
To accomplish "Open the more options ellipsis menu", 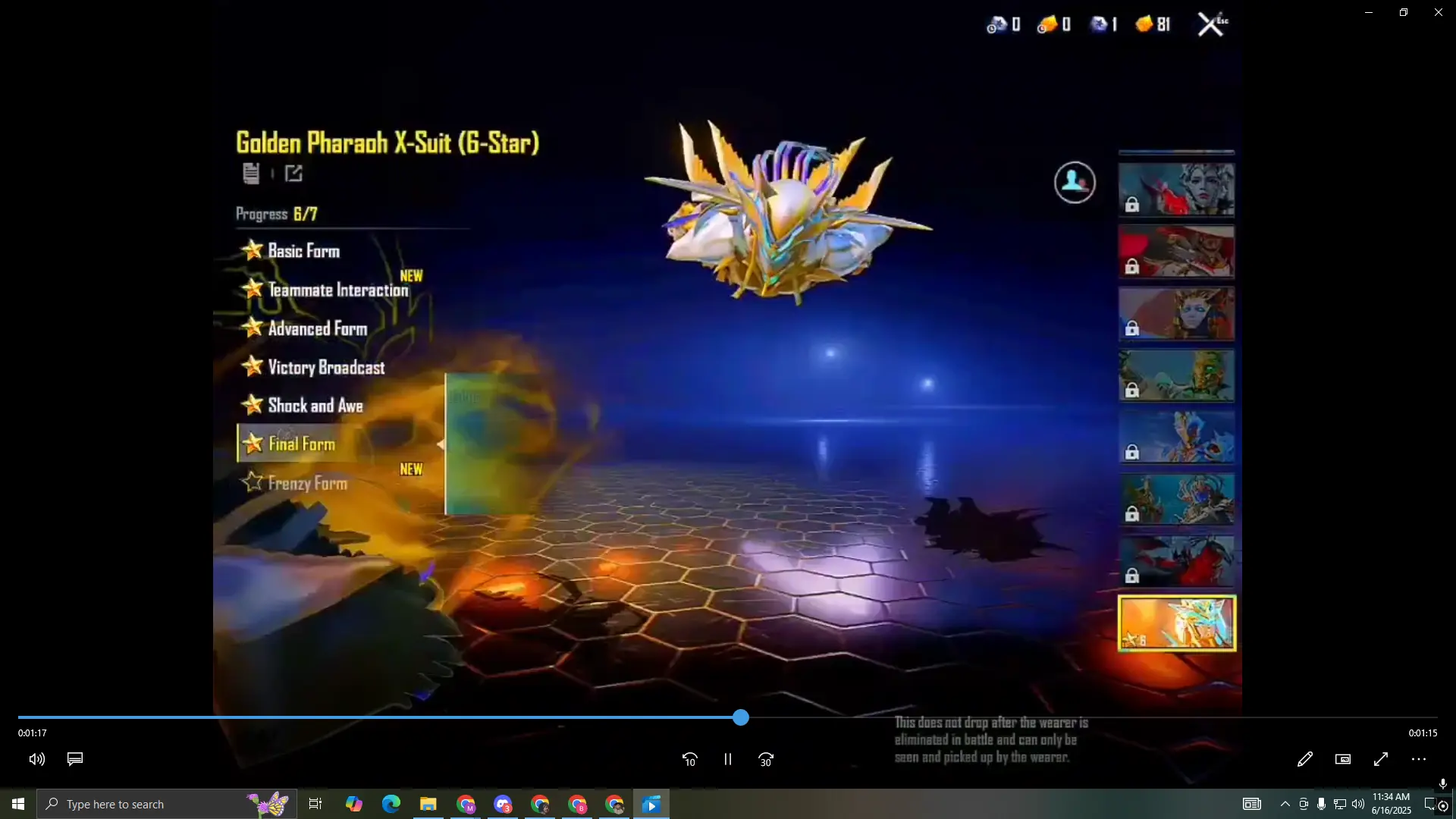I will 1418,759.
